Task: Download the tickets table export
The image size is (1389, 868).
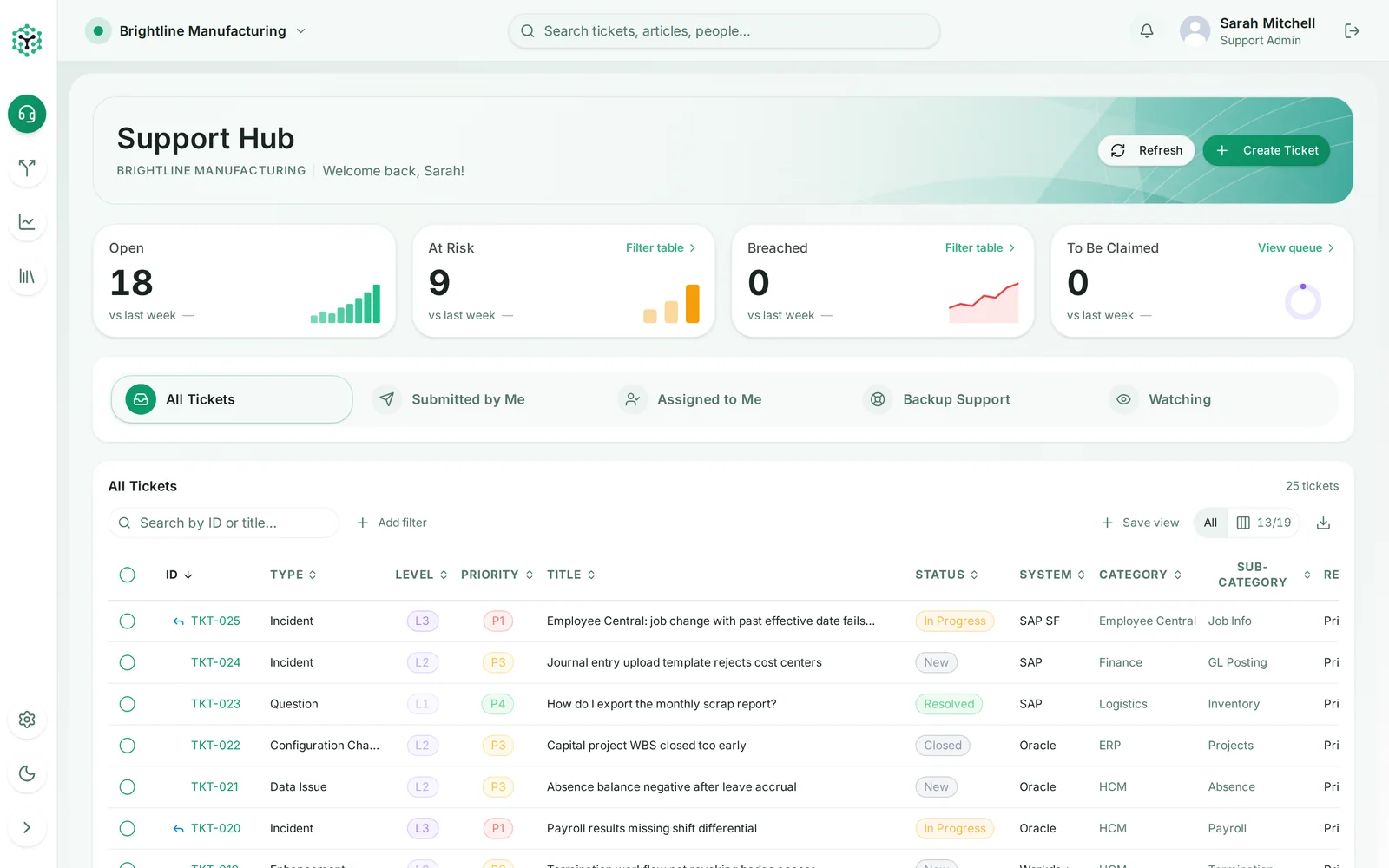Action: click(1323, 523)
